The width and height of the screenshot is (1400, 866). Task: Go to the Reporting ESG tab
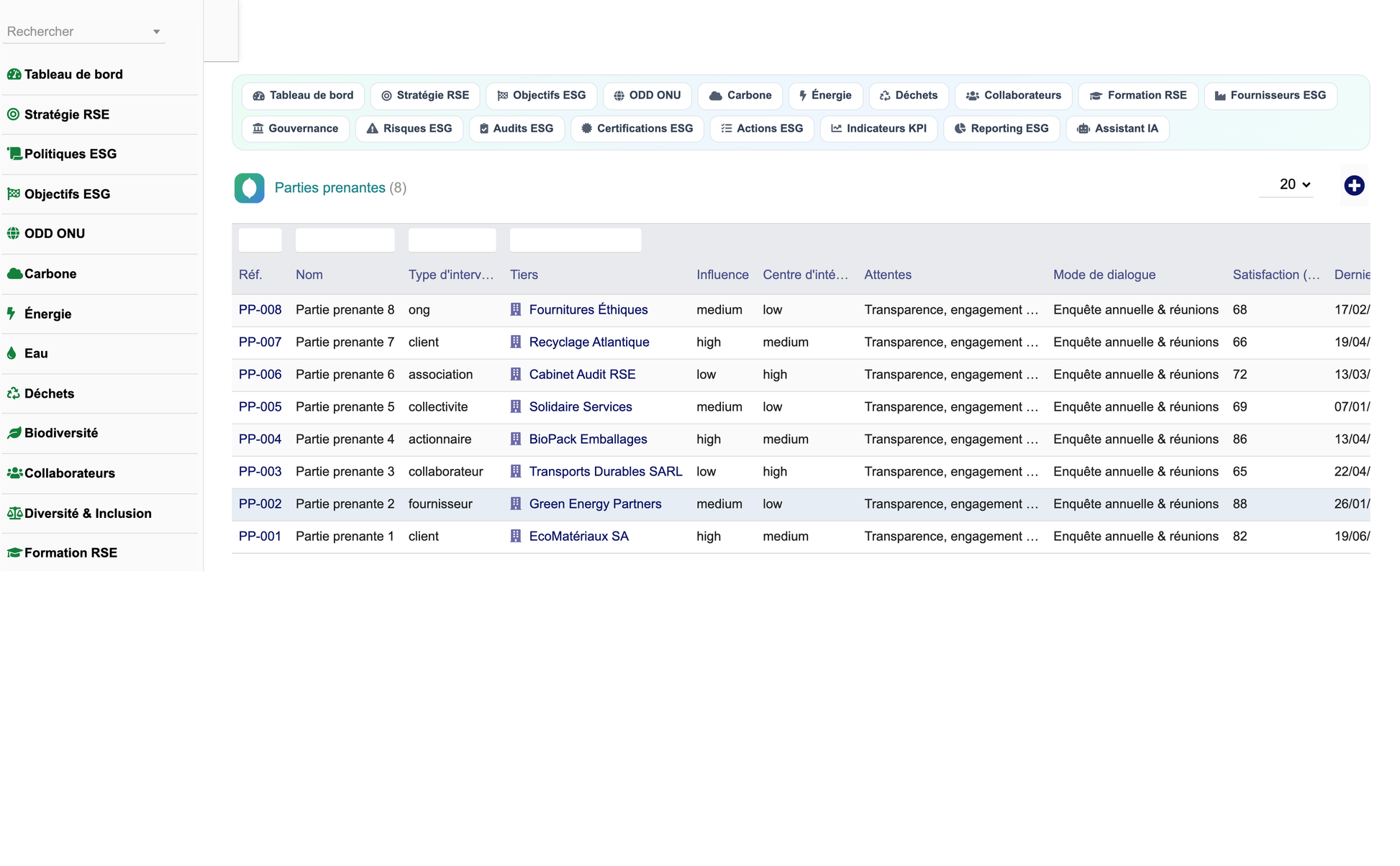point(1001,129)
